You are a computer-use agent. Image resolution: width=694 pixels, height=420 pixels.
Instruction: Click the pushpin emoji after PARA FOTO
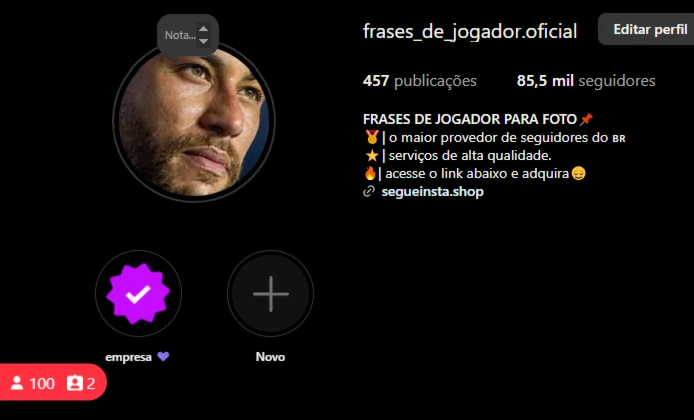click(x=586, y=119)
